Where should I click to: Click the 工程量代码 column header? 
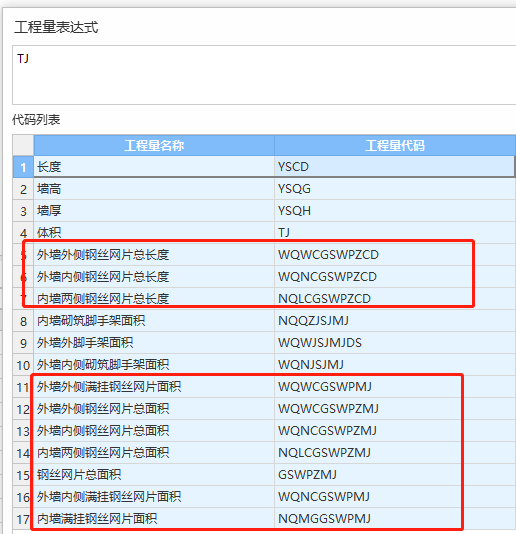tap(395, 145)
